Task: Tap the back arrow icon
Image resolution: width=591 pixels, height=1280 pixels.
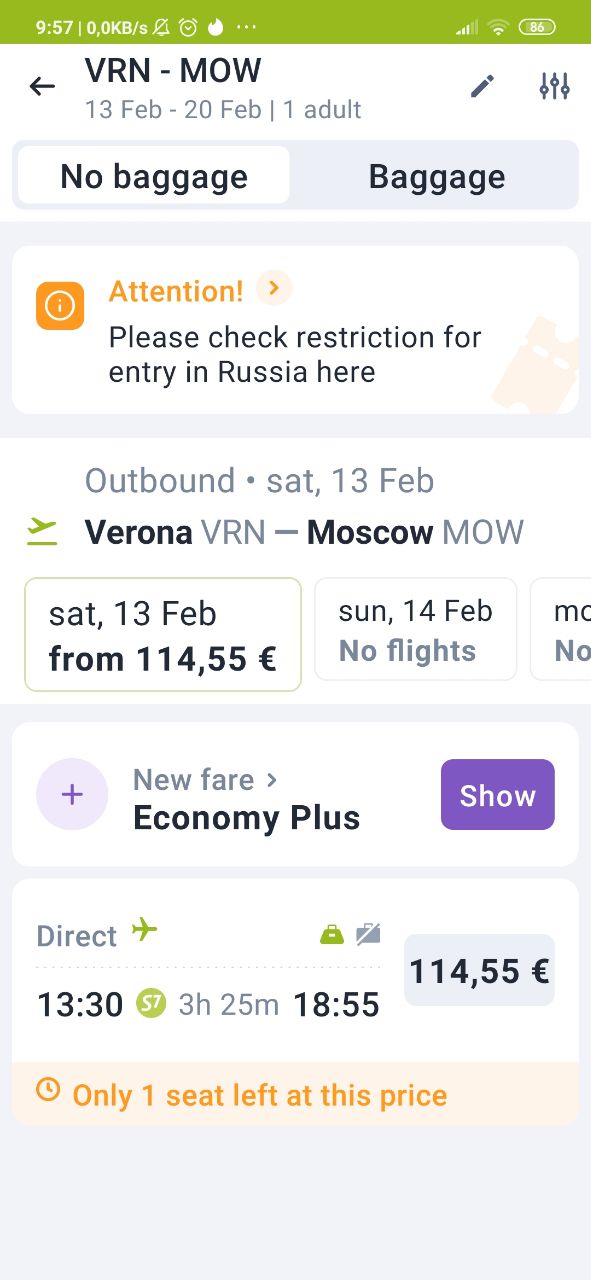Action: click(42, 86)
